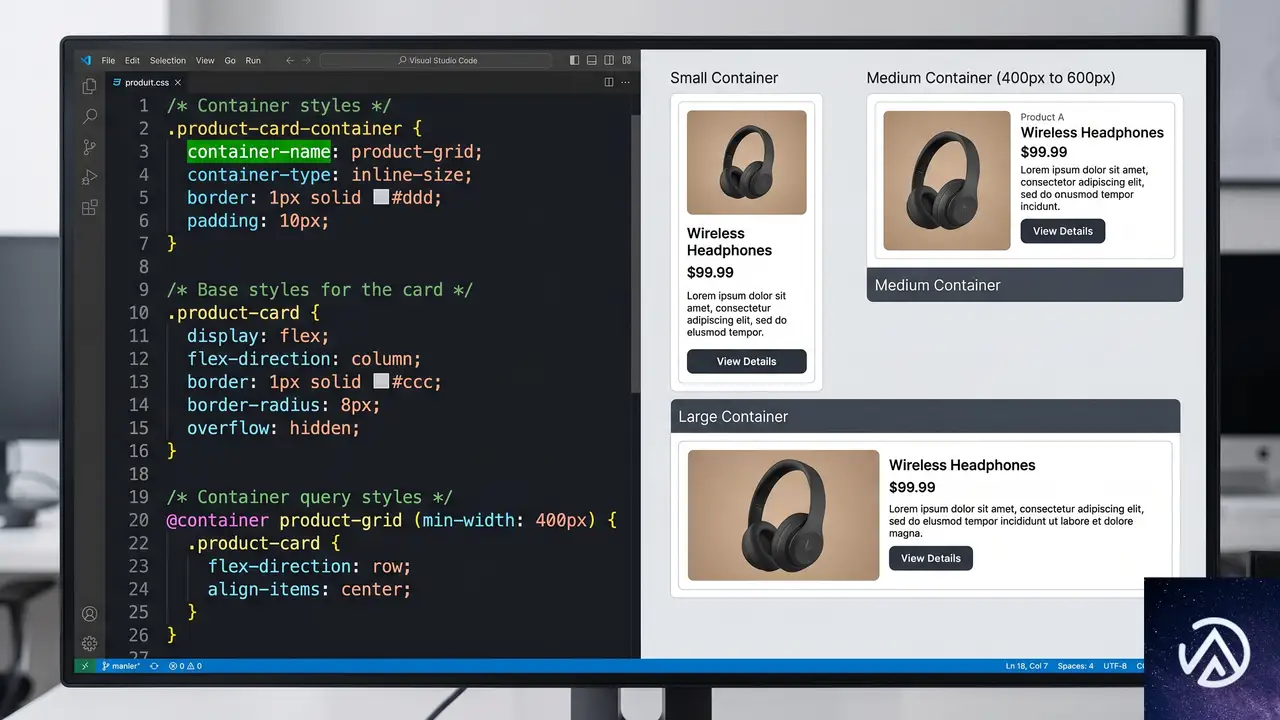The height and width of the screenshot is (720, 1280).
Task: Click the Wireless Headphones title in the small card
Action: coord(729,242)
